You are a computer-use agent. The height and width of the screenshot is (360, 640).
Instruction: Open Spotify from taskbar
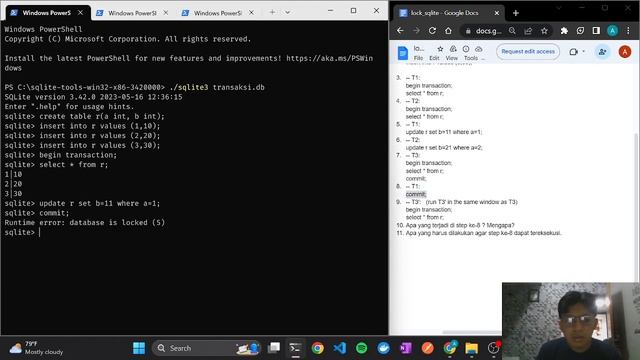(361, 348)
